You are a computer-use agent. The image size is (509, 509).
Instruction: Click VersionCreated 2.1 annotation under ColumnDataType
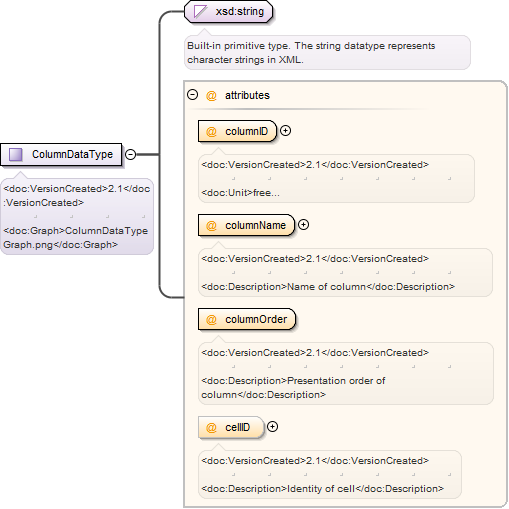click(x=77, y=196)
